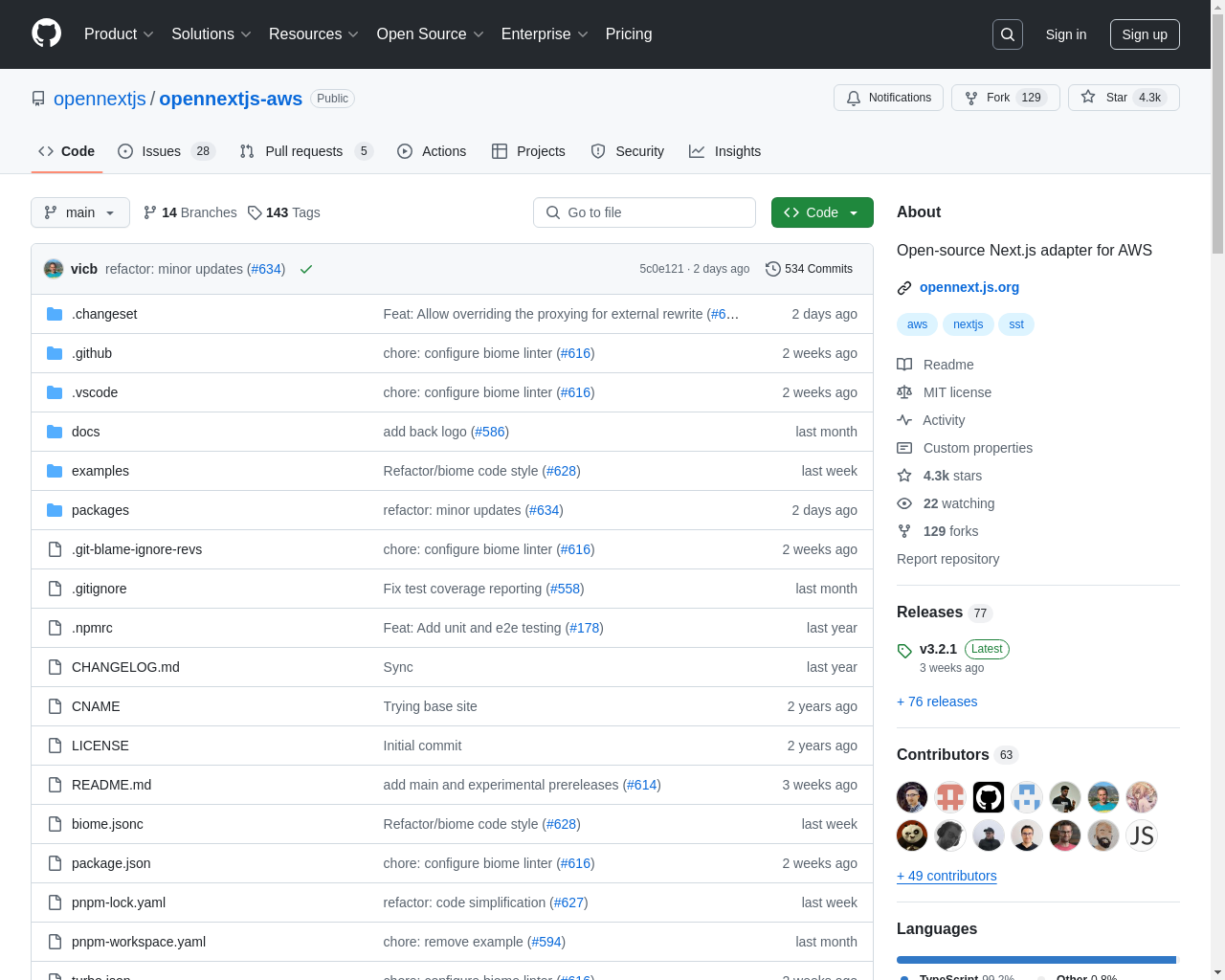This screenshot has width=1225, height=980.
Task: Click the .github folder icon
Action: [x=55, y=353]
